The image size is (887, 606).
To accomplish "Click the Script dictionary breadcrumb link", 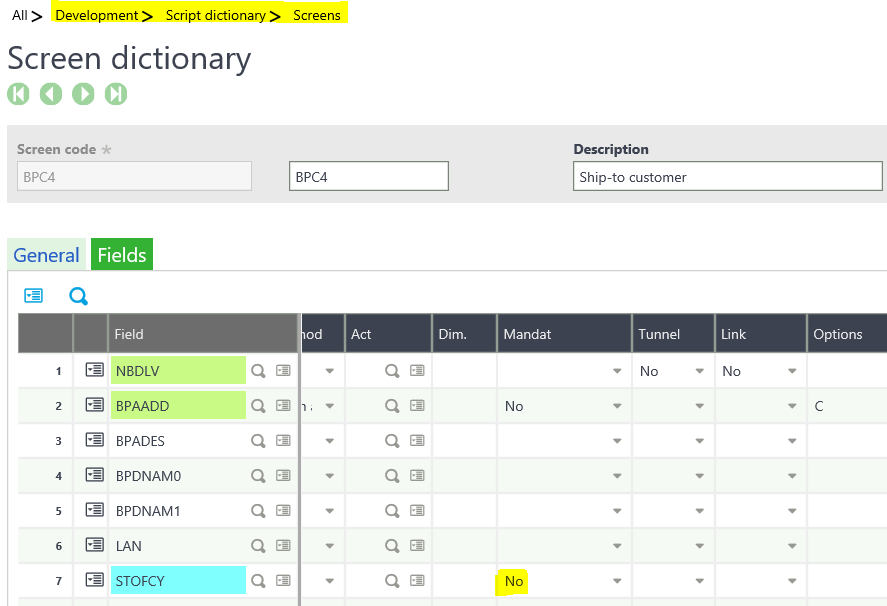I will pyautogui.click(x=215, y=15).
